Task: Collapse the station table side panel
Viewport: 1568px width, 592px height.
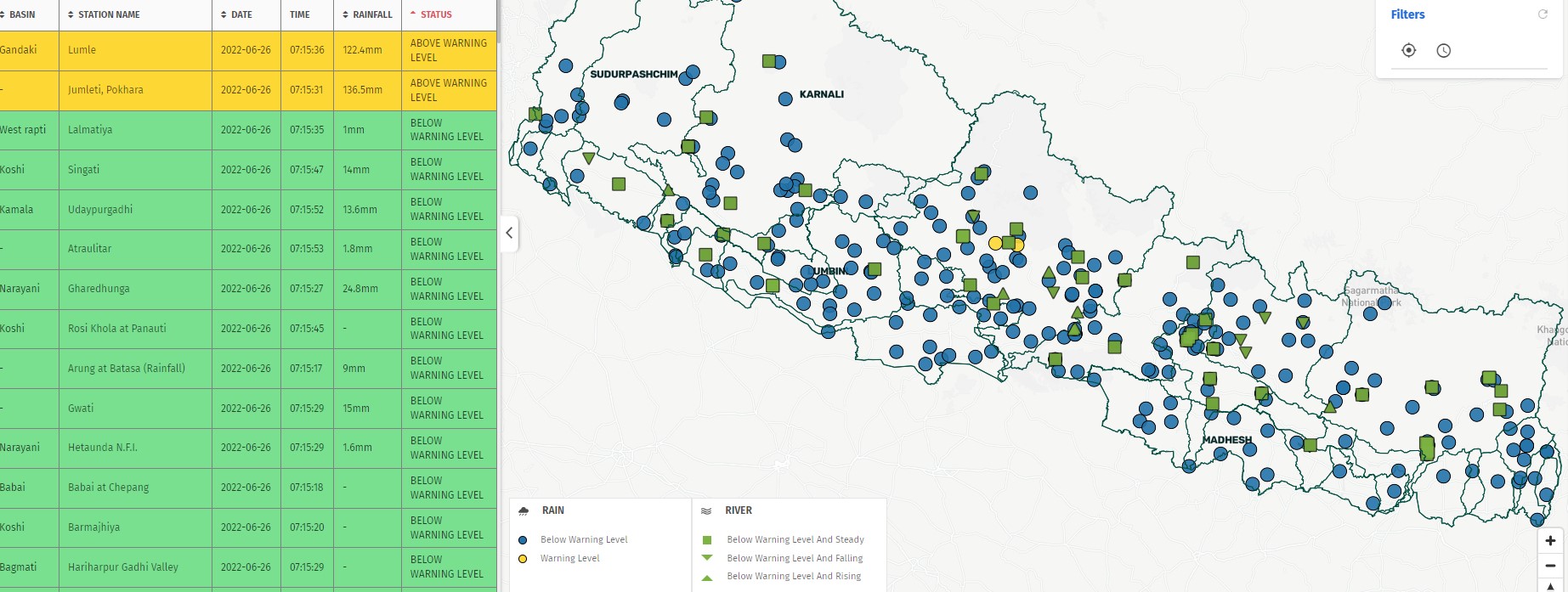Action: 509,233
